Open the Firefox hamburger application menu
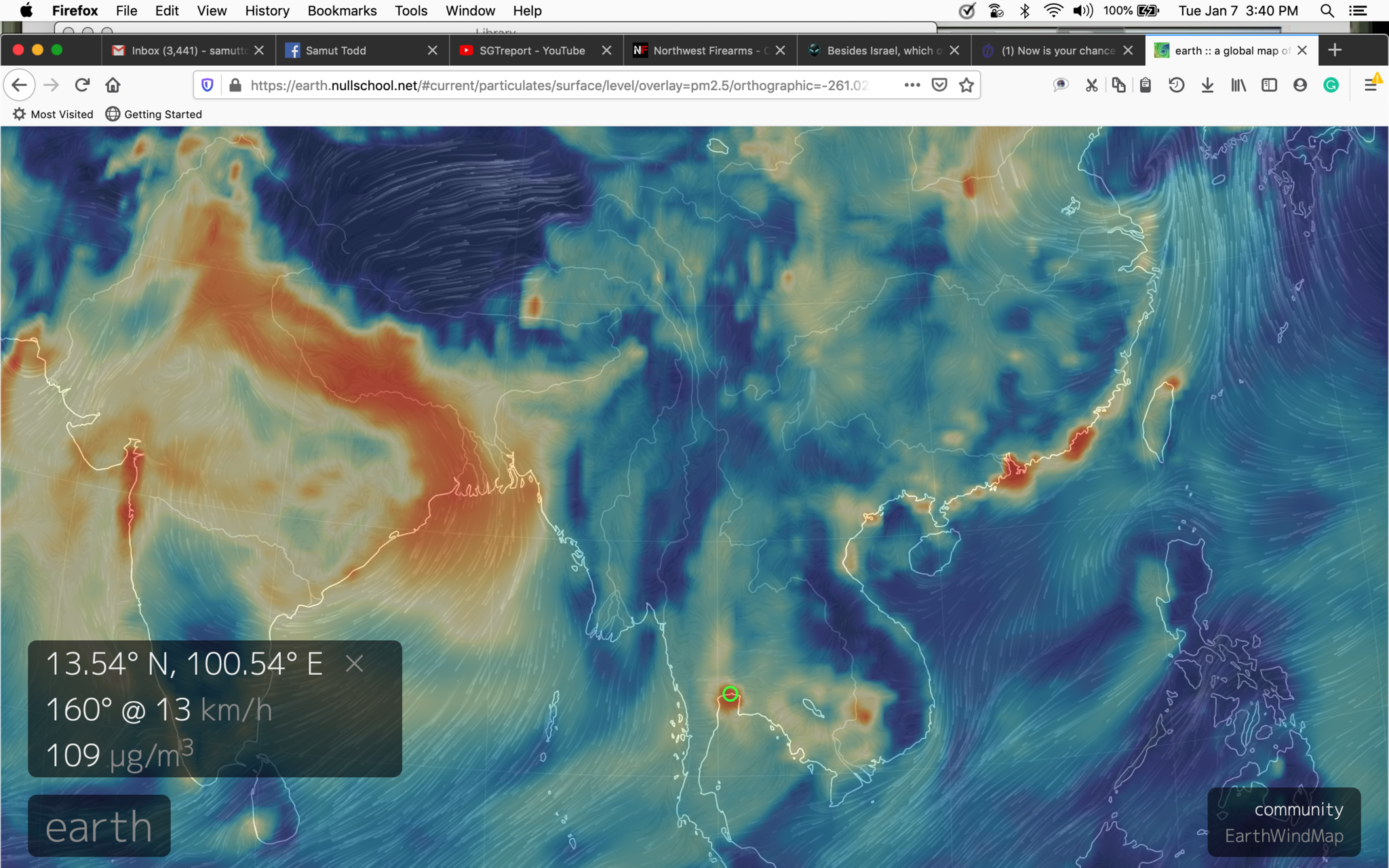The image size is (1389, 868). (1371, 85)
